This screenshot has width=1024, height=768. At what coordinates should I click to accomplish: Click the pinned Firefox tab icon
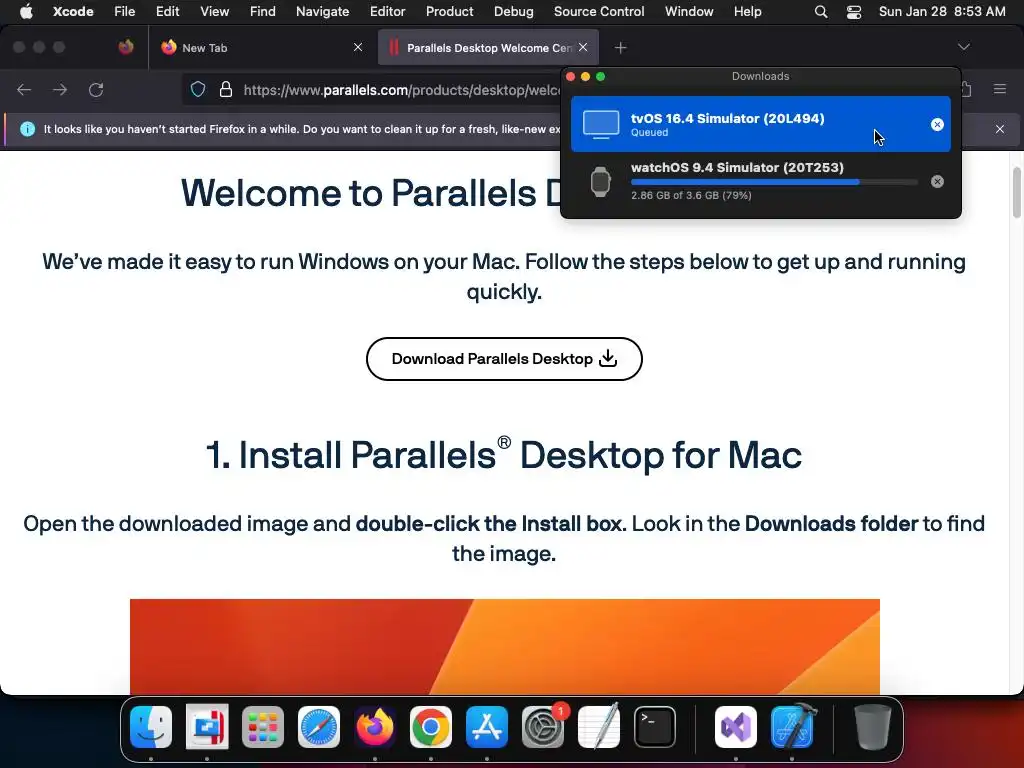coord(126,47)
